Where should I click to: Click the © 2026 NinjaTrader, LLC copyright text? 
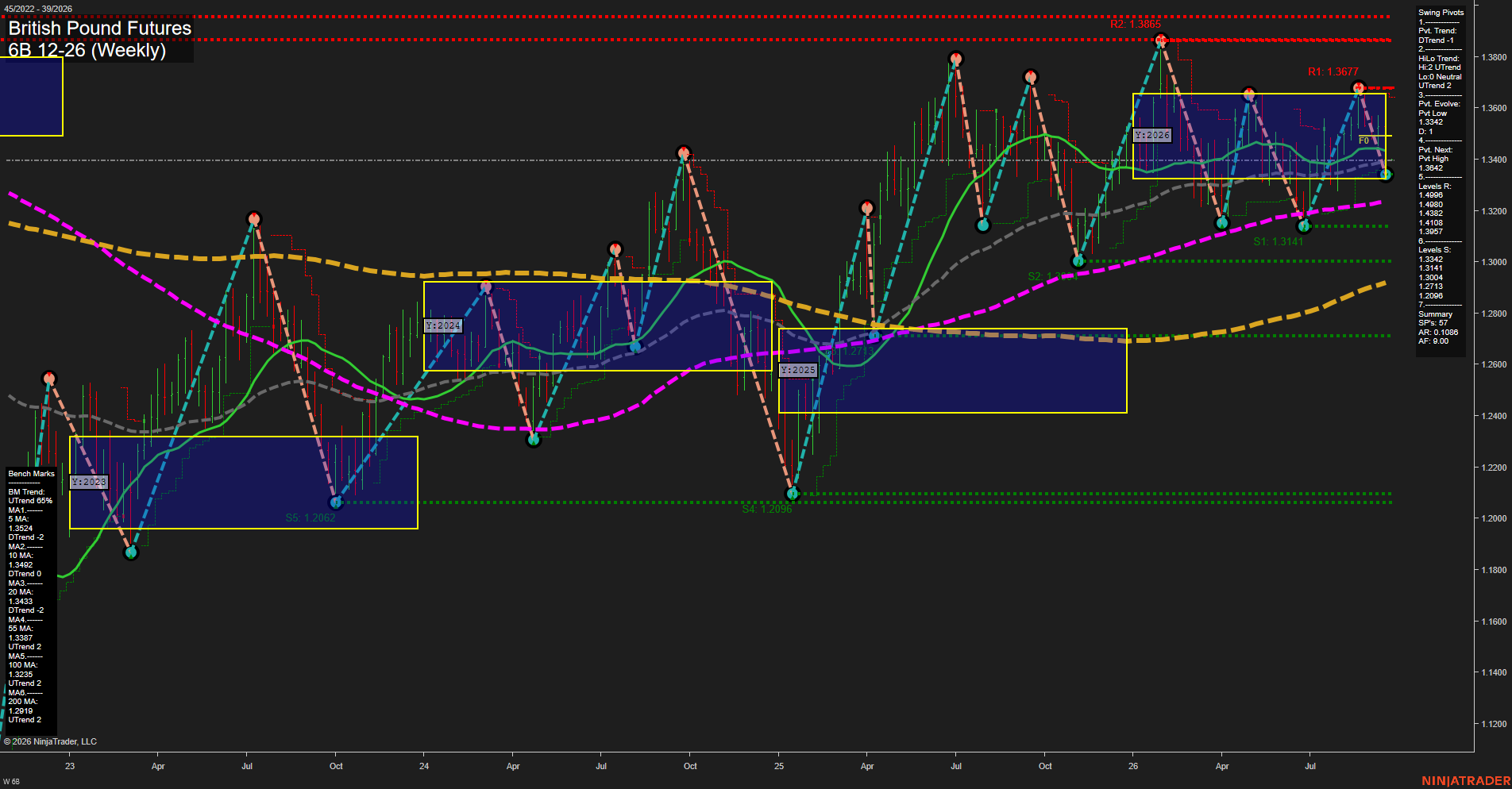click(x=50, y=741)
